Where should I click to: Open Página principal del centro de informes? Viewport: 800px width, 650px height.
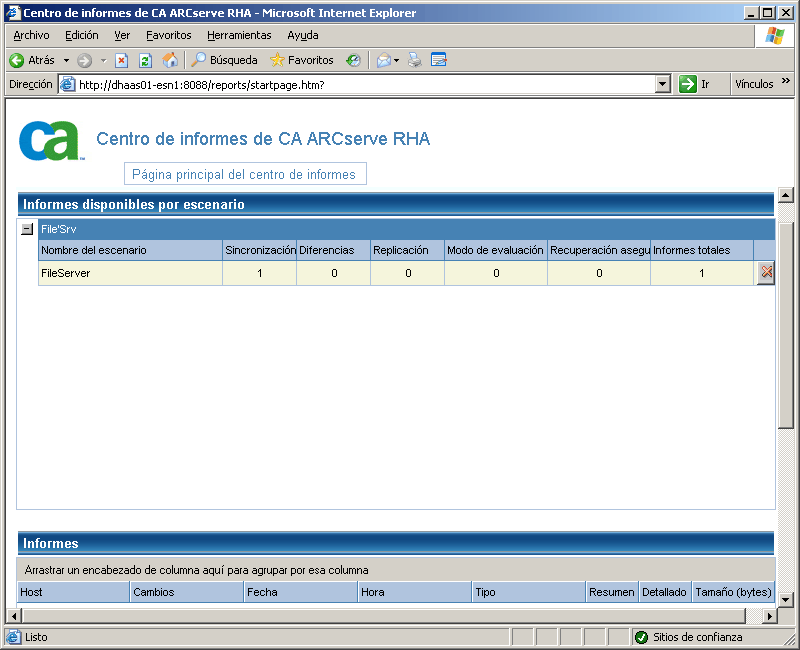tap(244, 172)
